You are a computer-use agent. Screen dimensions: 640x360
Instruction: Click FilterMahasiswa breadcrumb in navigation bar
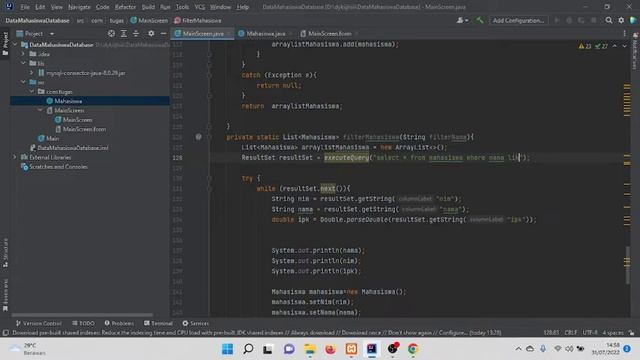point(198,20)
